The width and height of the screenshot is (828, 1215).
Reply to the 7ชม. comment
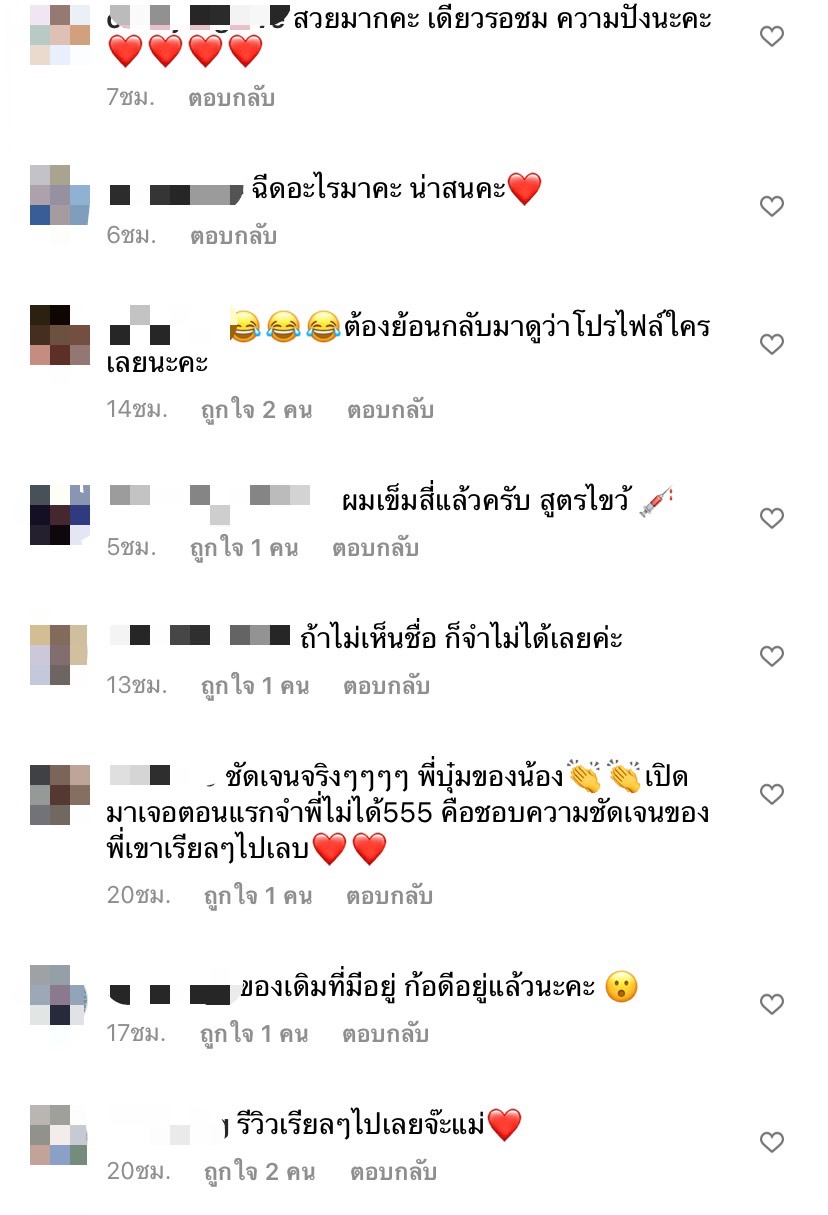231,99
